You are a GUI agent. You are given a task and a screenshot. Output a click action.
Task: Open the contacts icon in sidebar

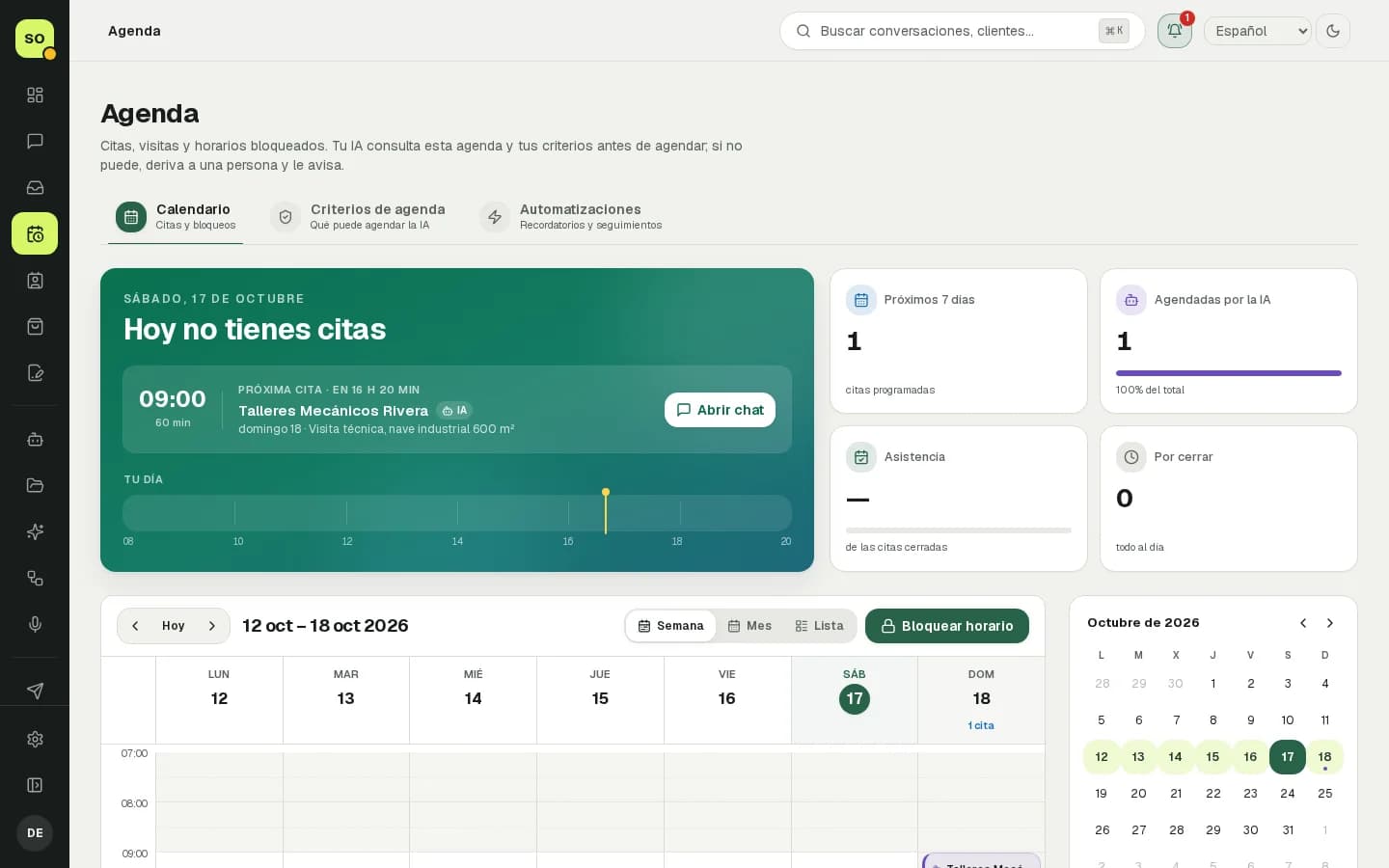(x=35, y=281)
